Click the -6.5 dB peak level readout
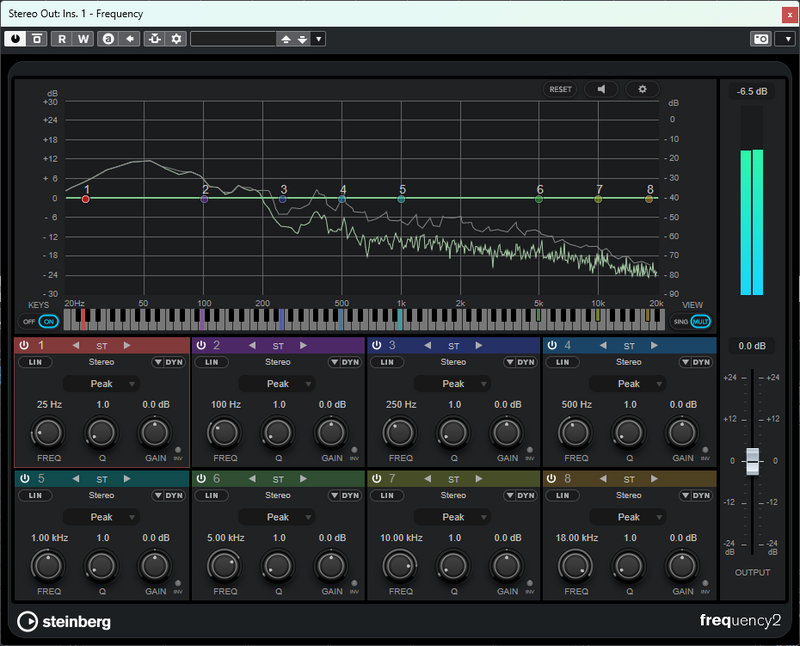The image size is (800, 646). coord(752,91)
